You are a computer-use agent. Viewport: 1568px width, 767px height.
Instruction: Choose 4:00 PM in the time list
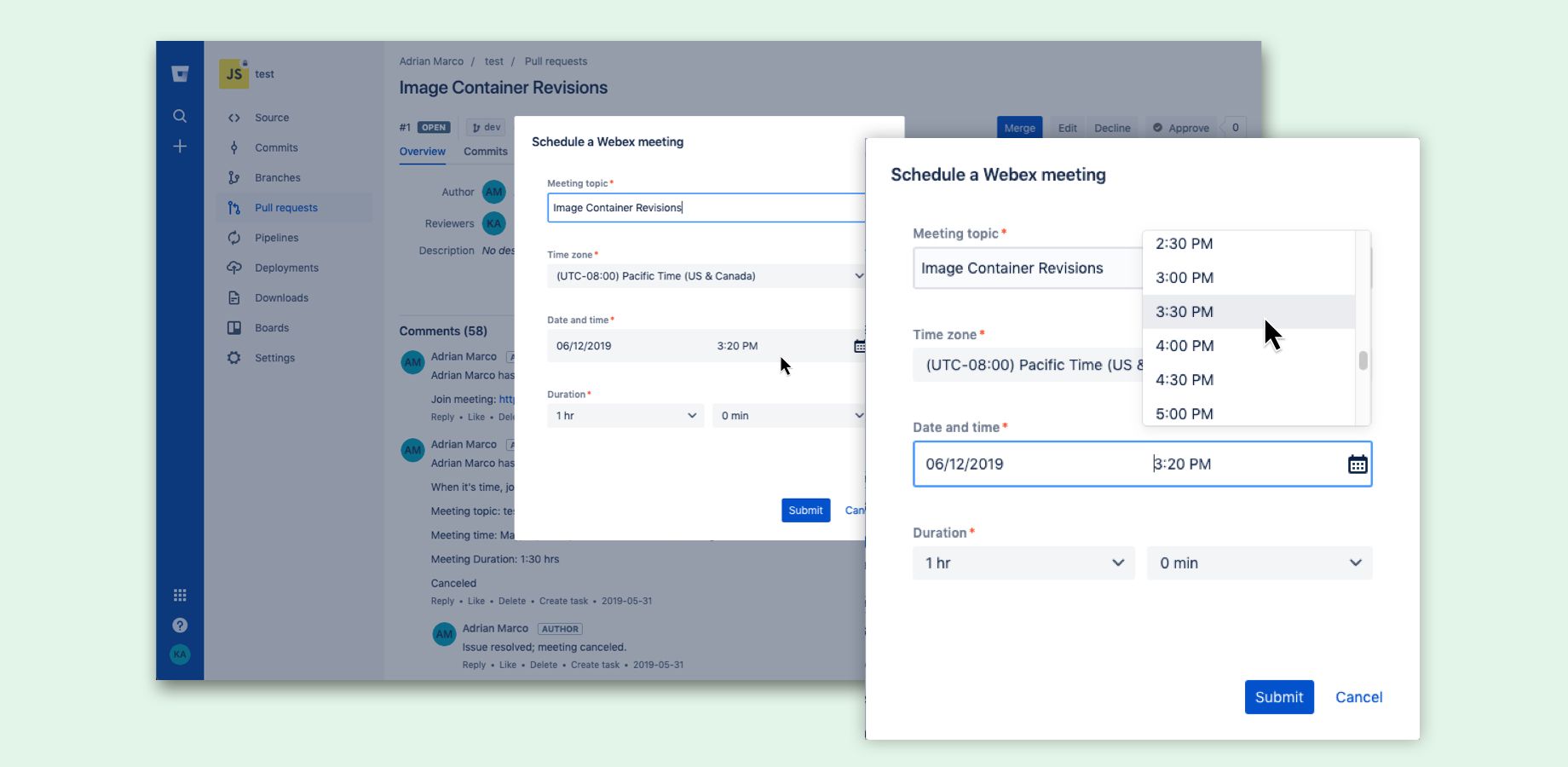[1248, 346]
